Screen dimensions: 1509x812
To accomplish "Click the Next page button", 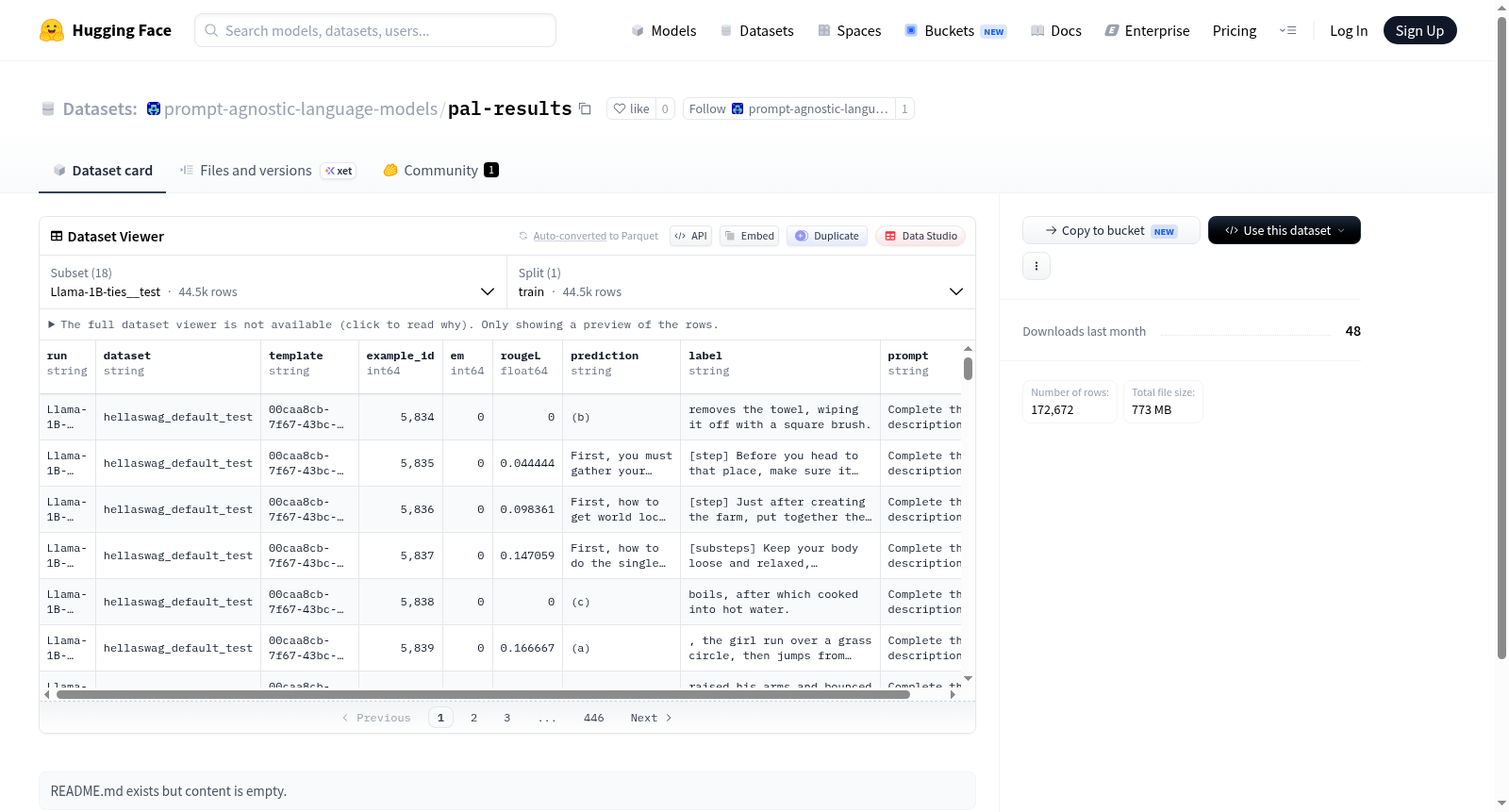I will click(651, 718).
